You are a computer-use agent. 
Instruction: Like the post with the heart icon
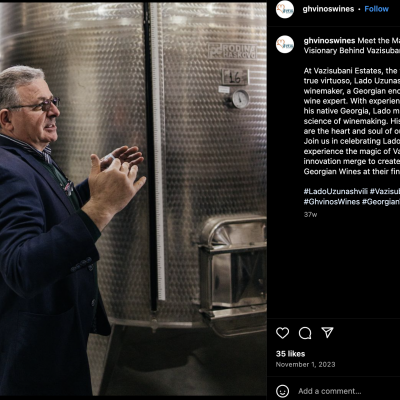(282, 333)
